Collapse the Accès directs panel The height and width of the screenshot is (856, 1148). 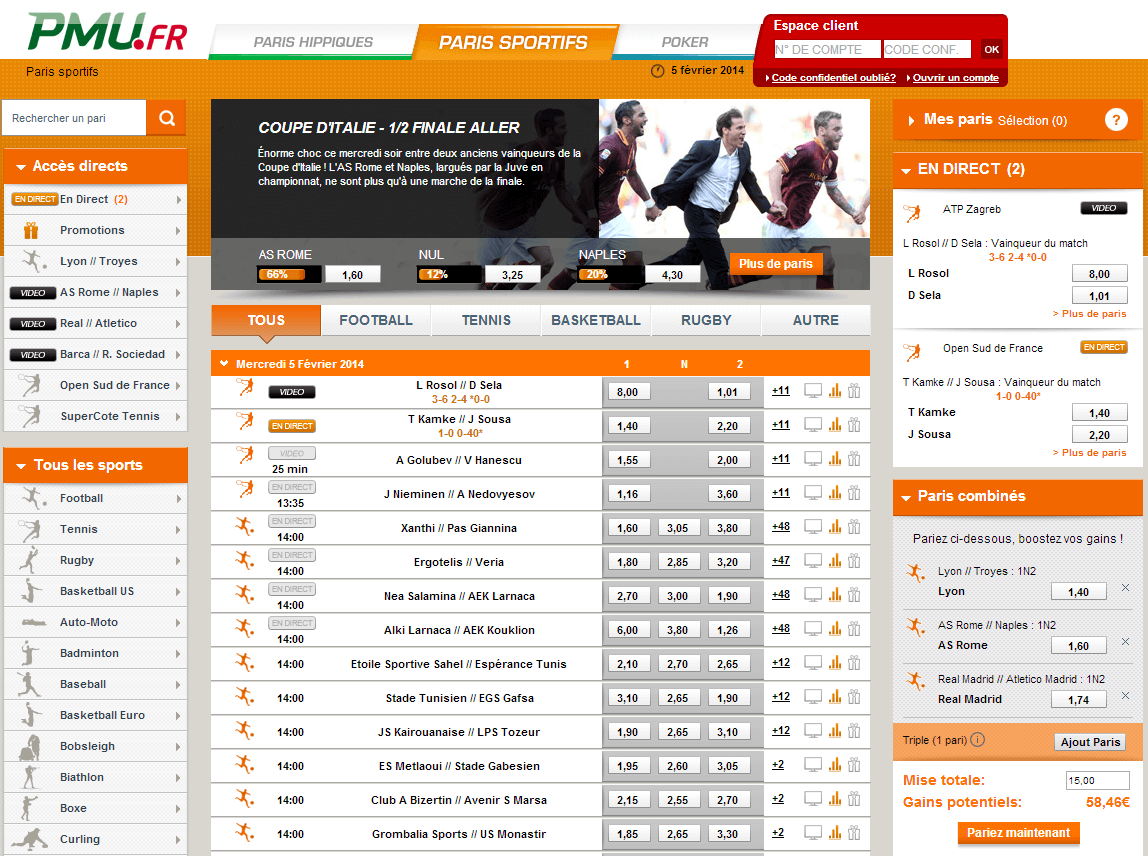click(x=21, y=167)
